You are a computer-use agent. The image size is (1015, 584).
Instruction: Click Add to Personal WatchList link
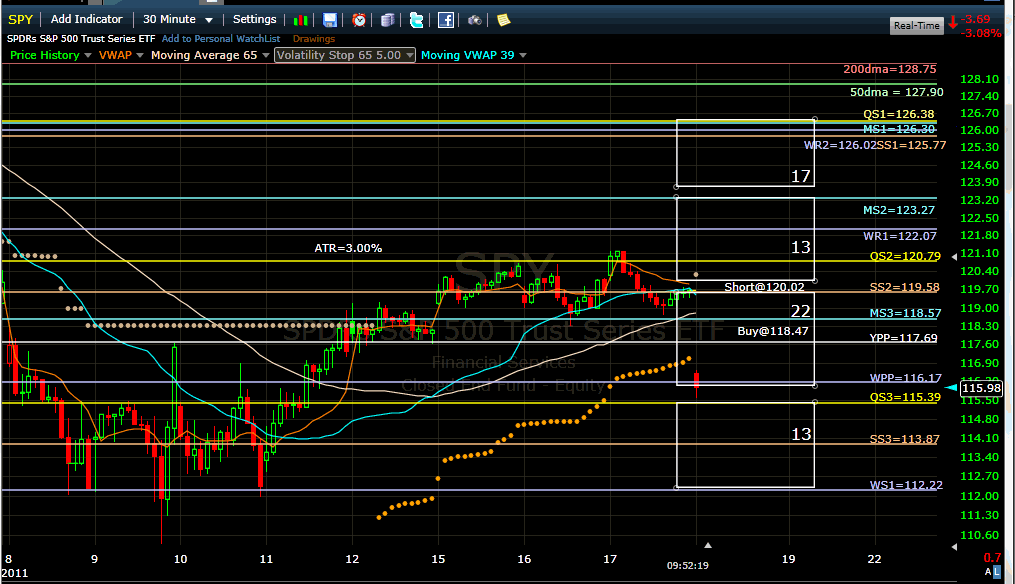pyautogui.click(x=221, y=39)
